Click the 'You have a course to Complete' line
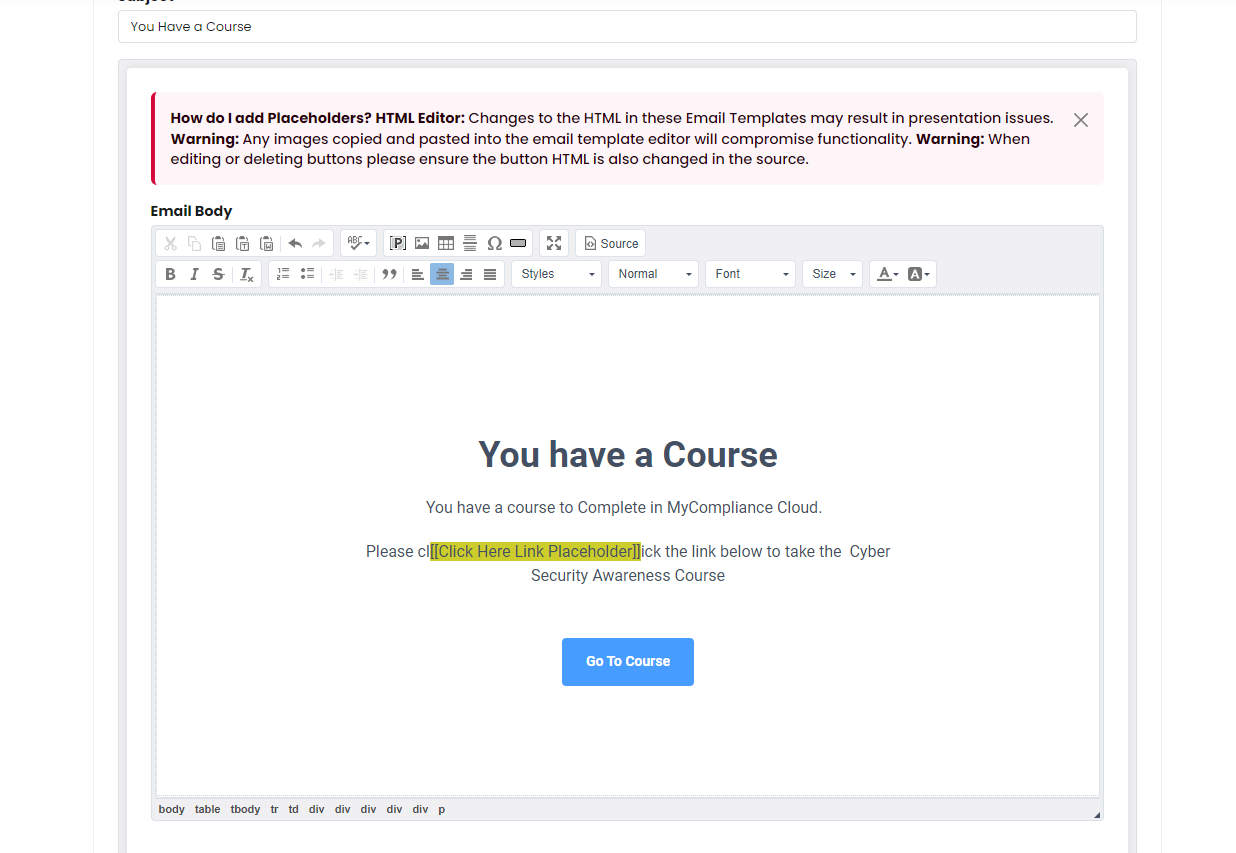The width and height of the screenshot is (1236, 853). 624,507
